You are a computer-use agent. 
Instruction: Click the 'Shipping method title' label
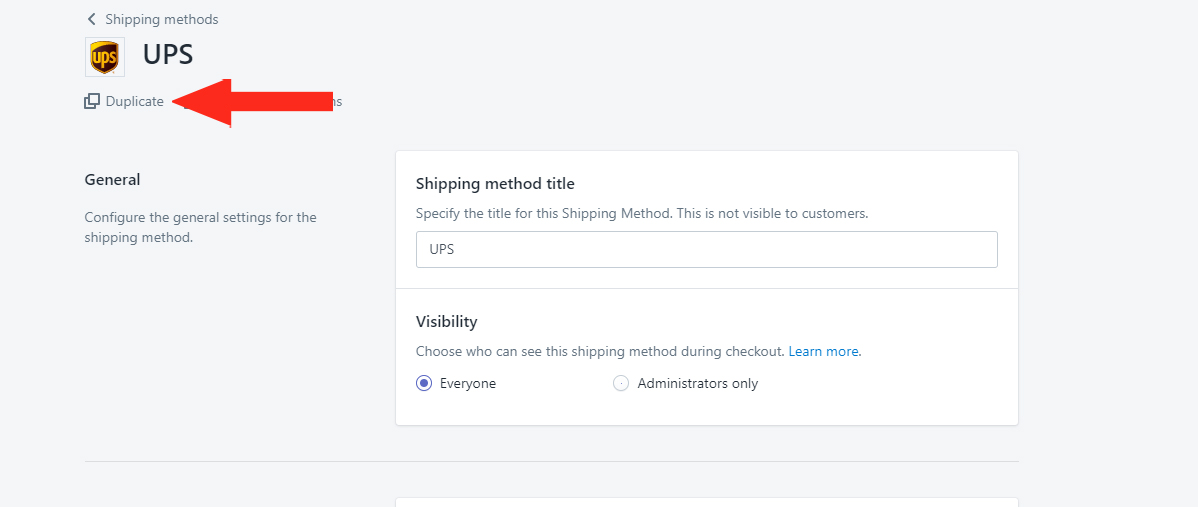click(495, 184)
